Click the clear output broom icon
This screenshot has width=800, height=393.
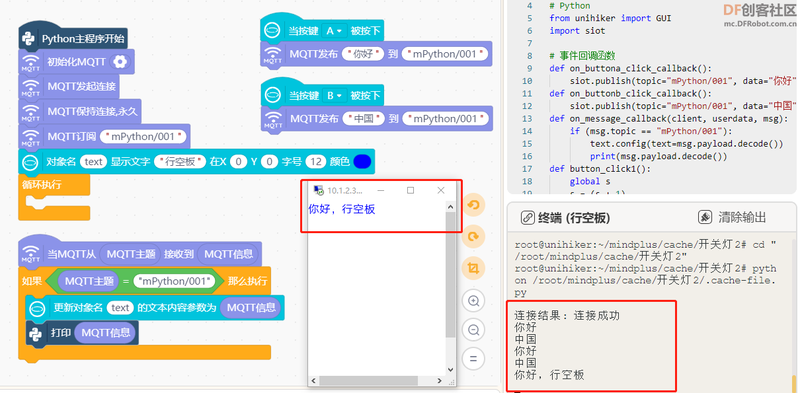coord(705,217)
